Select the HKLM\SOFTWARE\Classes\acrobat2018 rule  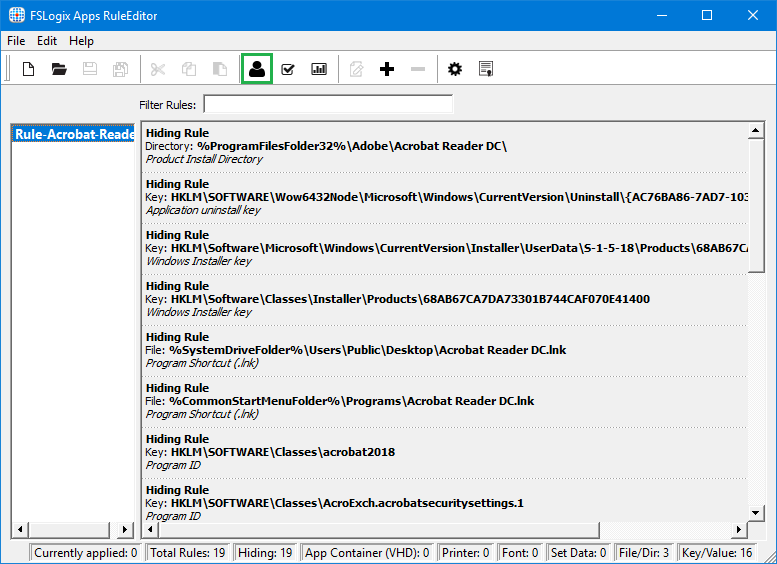click(444, 452)
